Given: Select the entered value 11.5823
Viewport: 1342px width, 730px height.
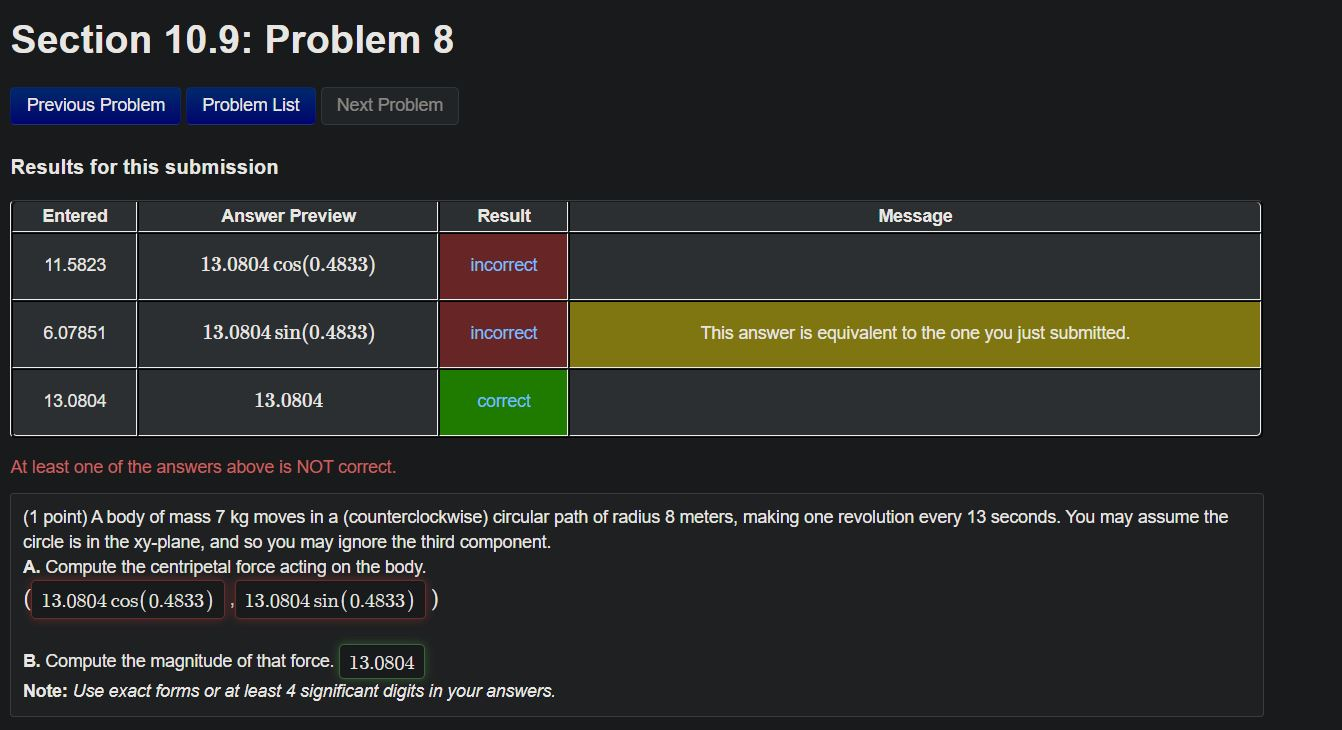Looking at the screenshot, I should 75,265.
